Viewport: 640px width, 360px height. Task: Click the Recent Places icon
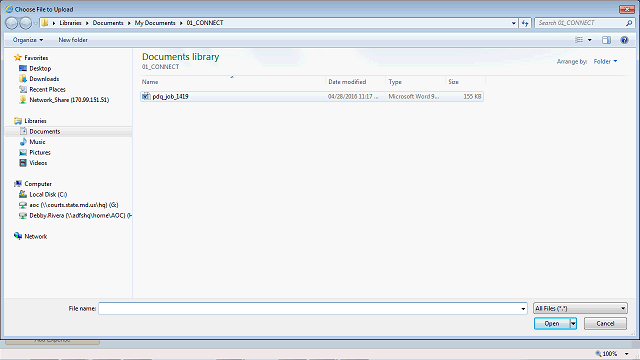click(23, 89)
